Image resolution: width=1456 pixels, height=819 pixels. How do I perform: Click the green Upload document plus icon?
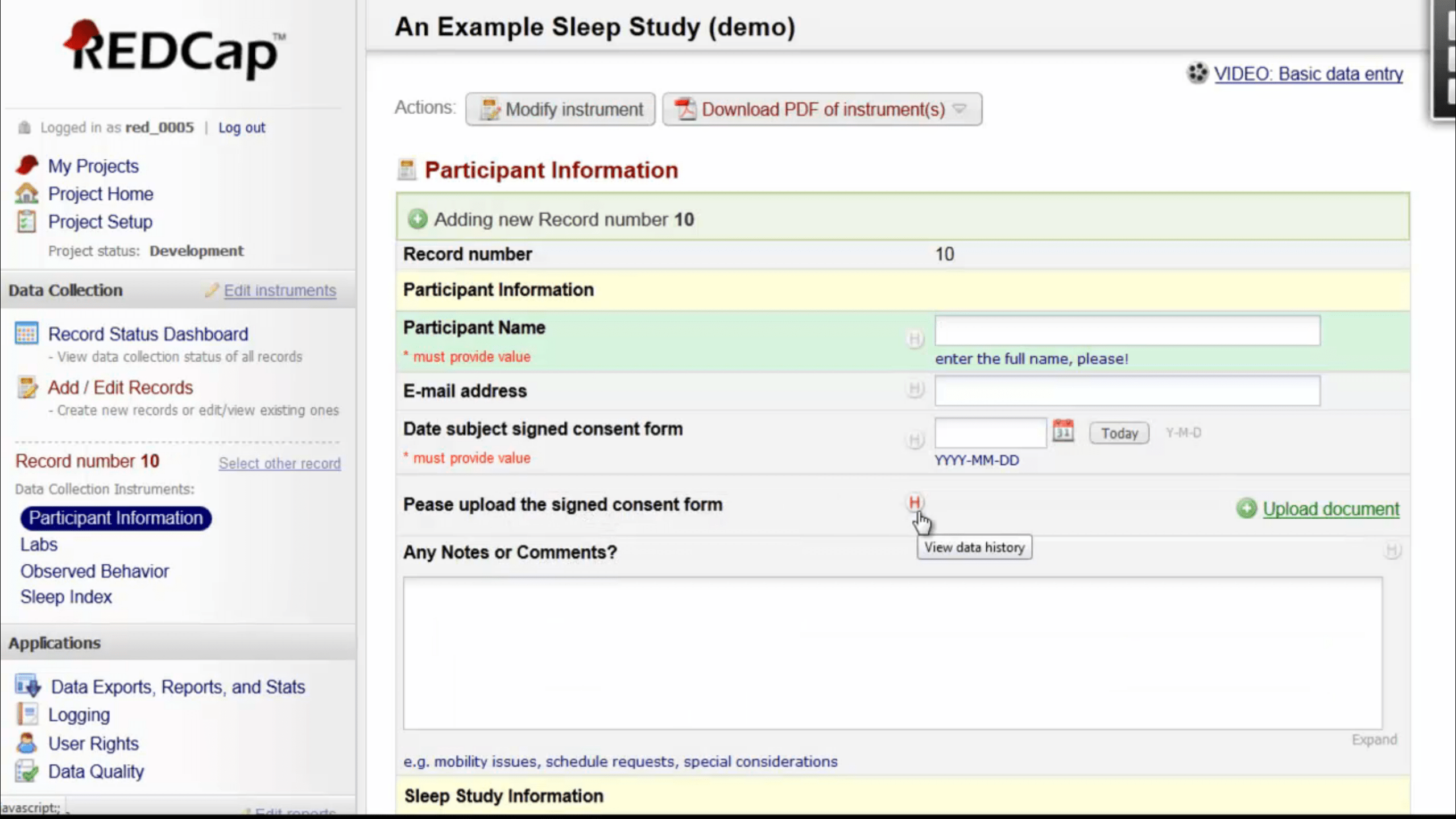(x=1246, y=508)
